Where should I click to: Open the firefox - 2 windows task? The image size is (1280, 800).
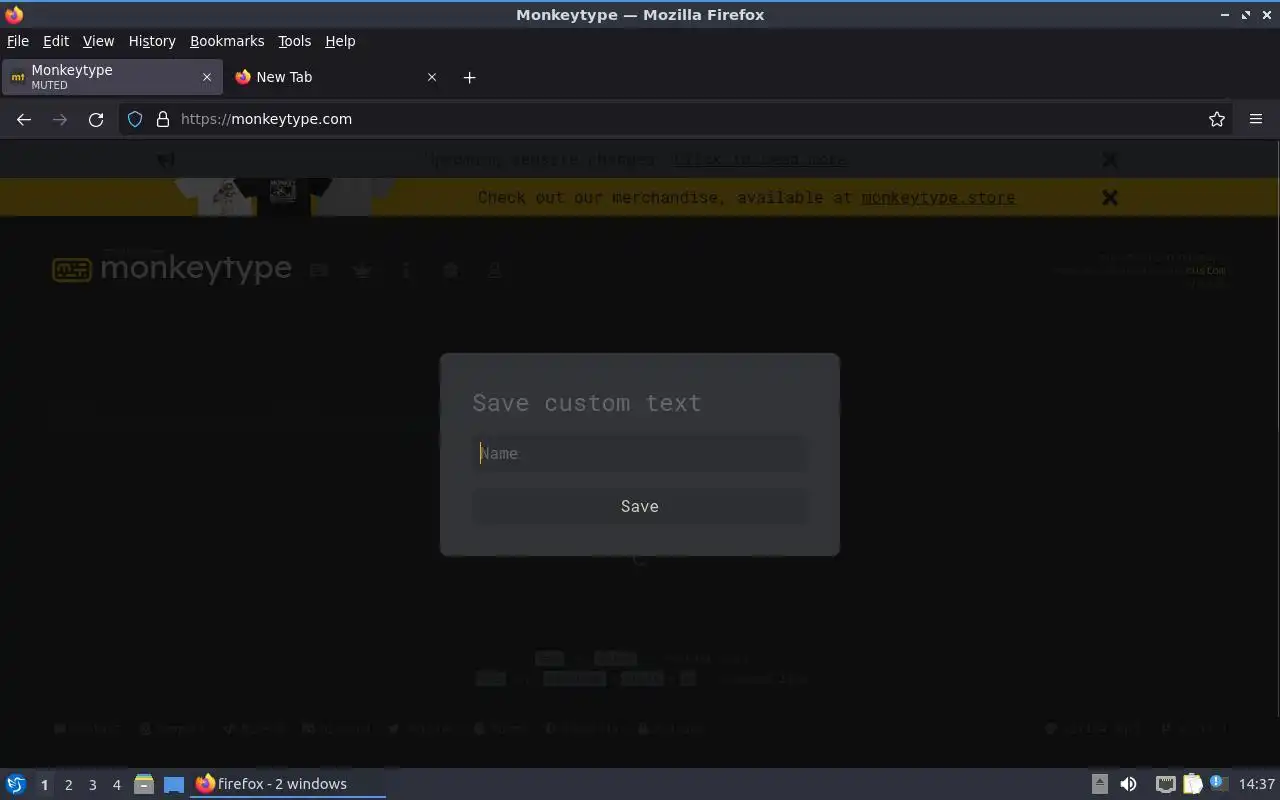click(288, 784)
